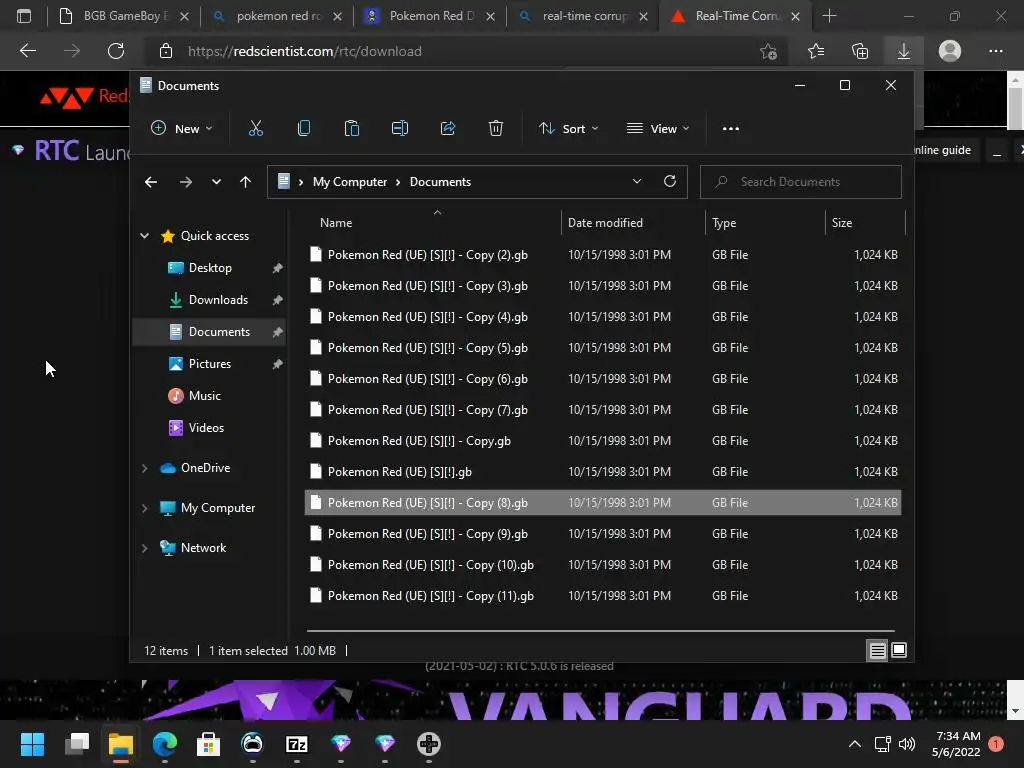This screenshot has height=768, width=1024.
Task: Collapse the Quick access tree
Action: tap(144, 236)
